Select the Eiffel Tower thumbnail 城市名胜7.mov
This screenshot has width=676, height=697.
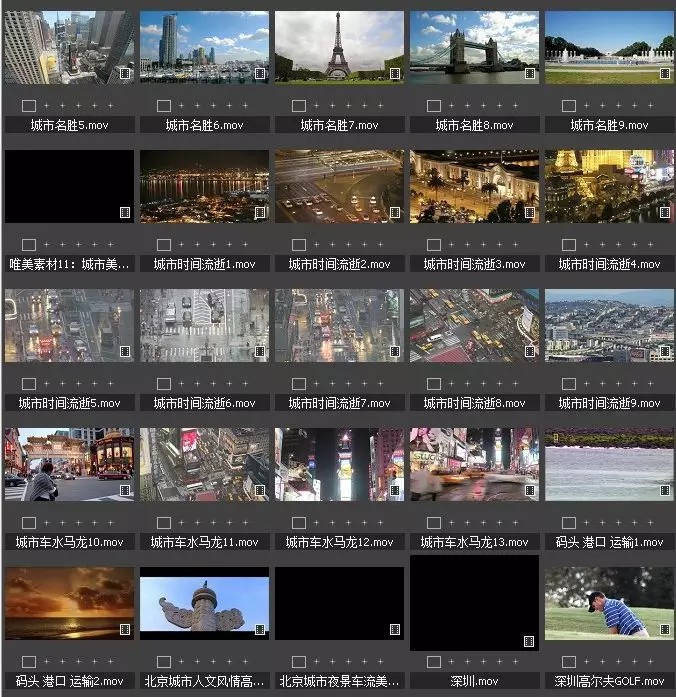point(339,47)
